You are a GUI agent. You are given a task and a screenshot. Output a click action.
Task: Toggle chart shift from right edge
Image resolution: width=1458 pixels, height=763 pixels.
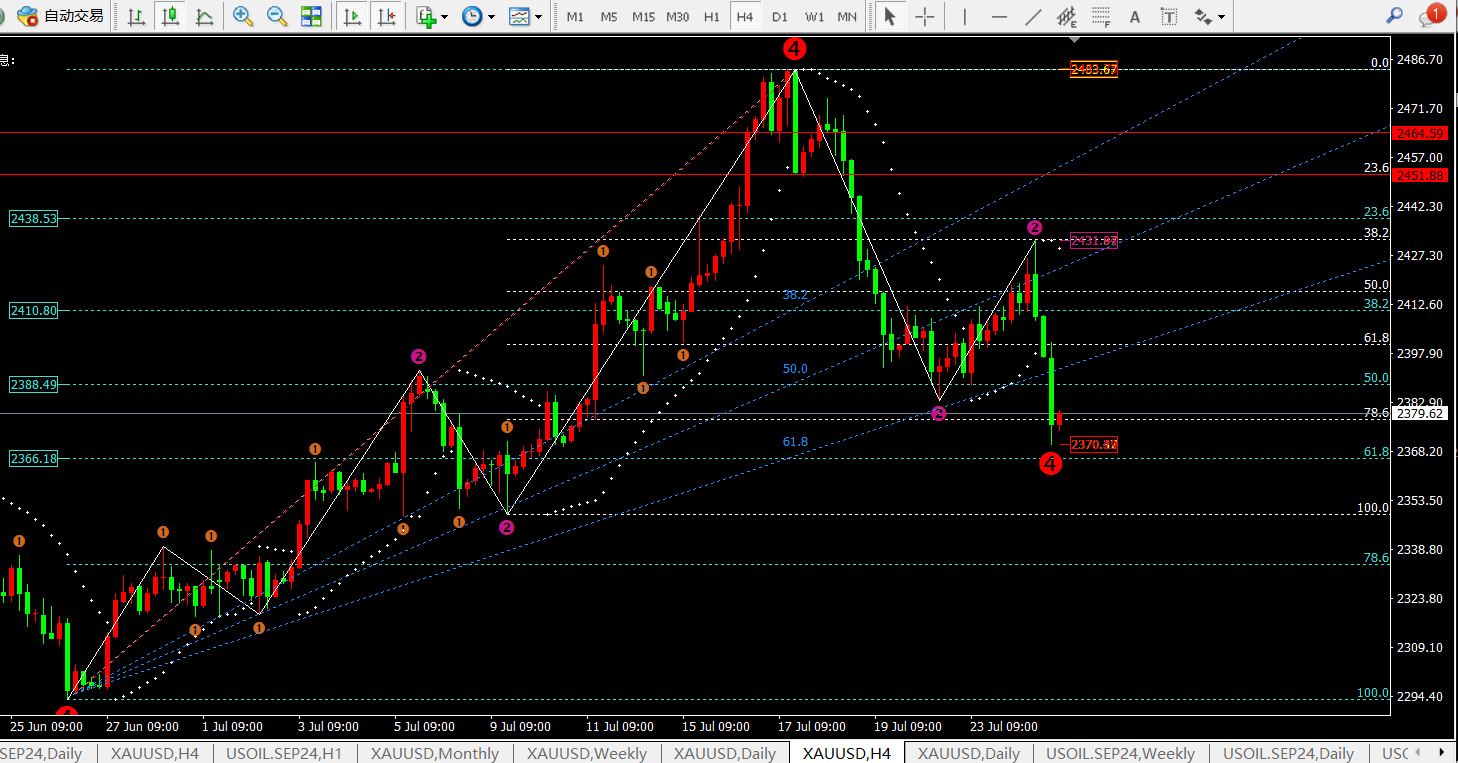coord(385,16)
